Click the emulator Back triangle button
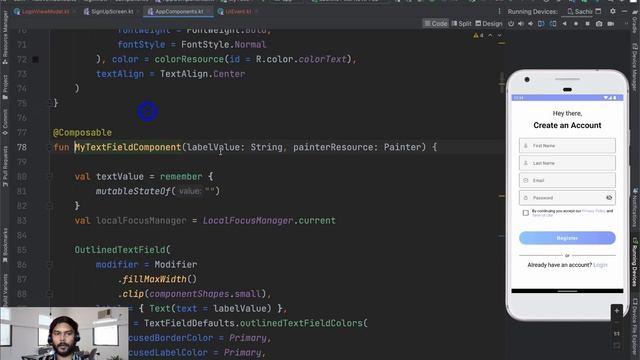The image size is (640, 360). pos(564,24)
